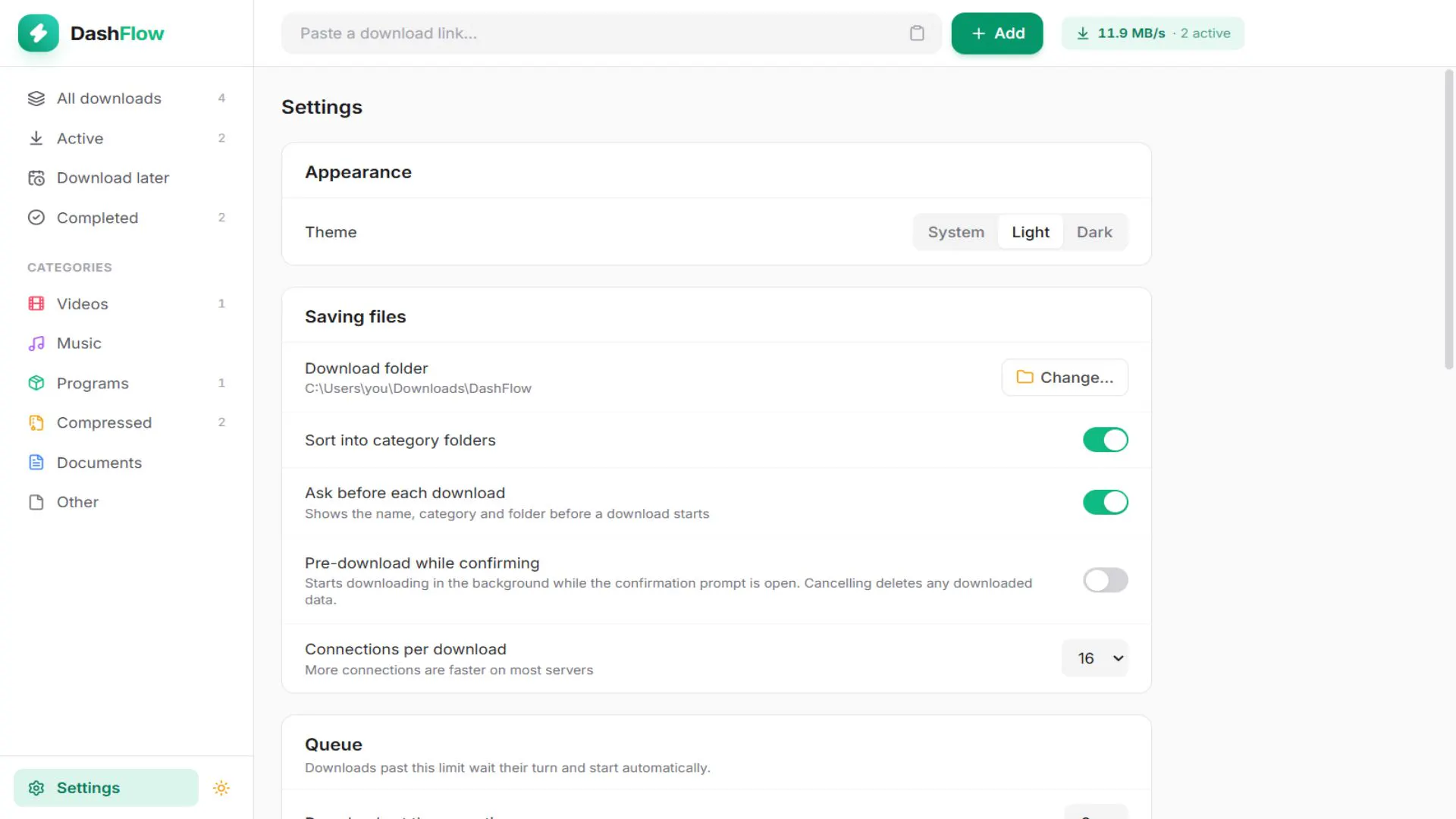Select the Dark theme option

pos(1094,232)
